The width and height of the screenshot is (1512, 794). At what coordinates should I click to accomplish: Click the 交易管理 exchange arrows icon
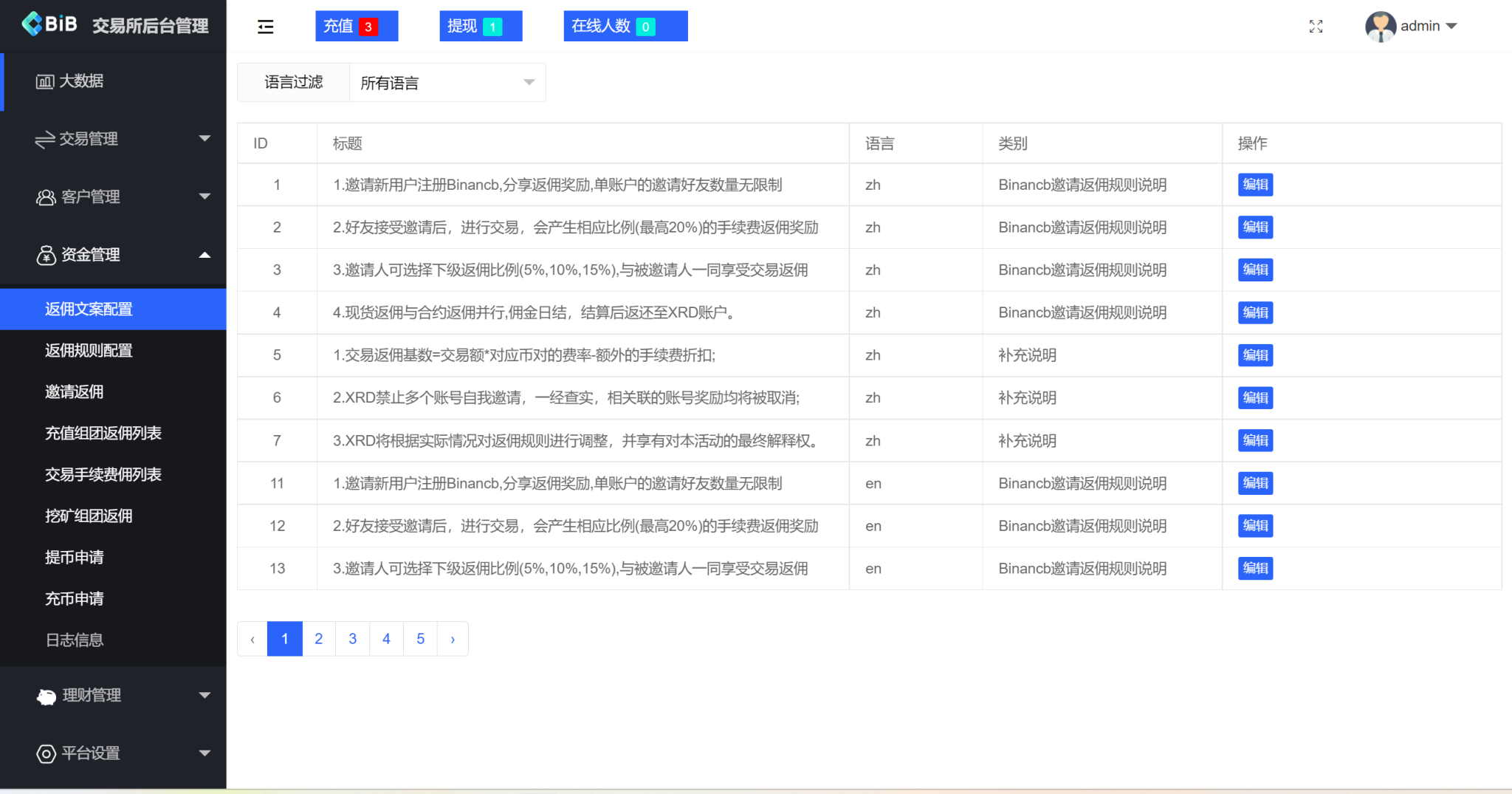(46, 139)
